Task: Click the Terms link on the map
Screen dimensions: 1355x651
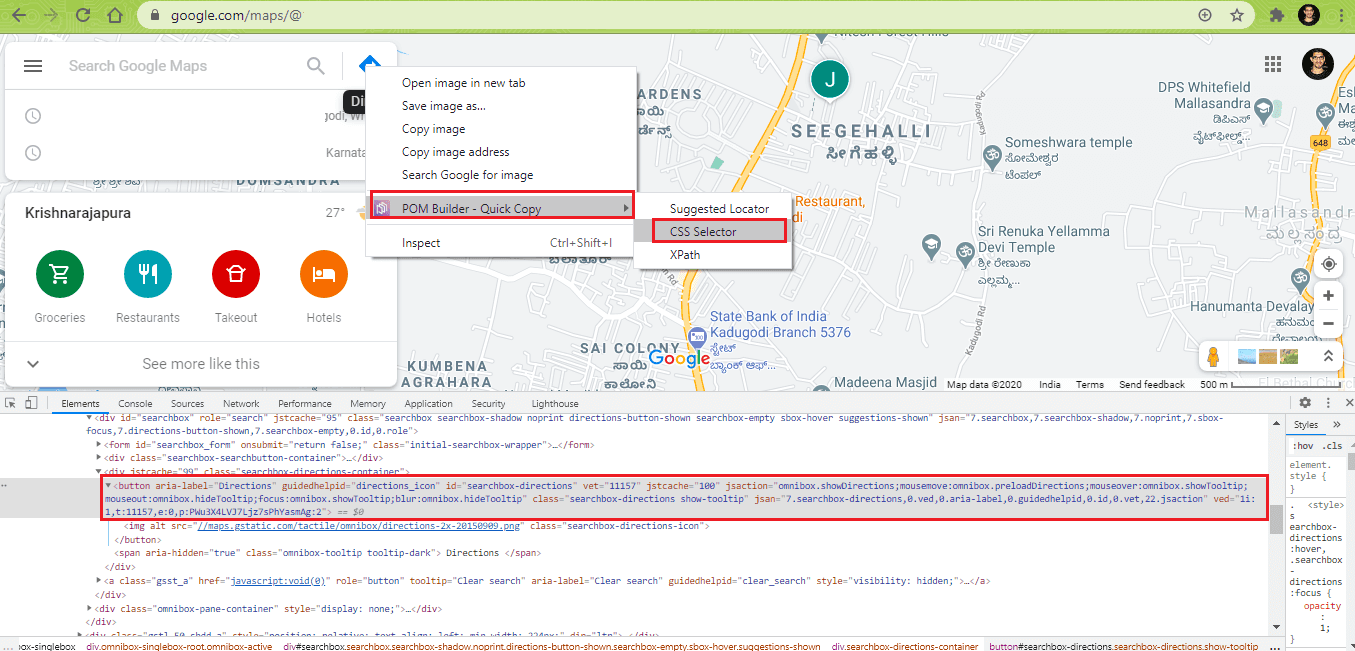Action: tap(1089, 384)
